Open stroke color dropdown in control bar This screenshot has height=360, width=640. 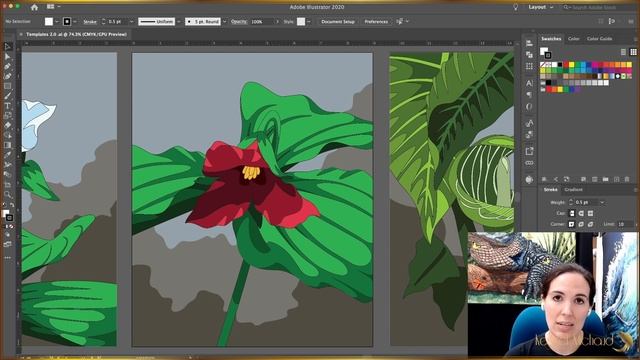[x=74, y=22]
